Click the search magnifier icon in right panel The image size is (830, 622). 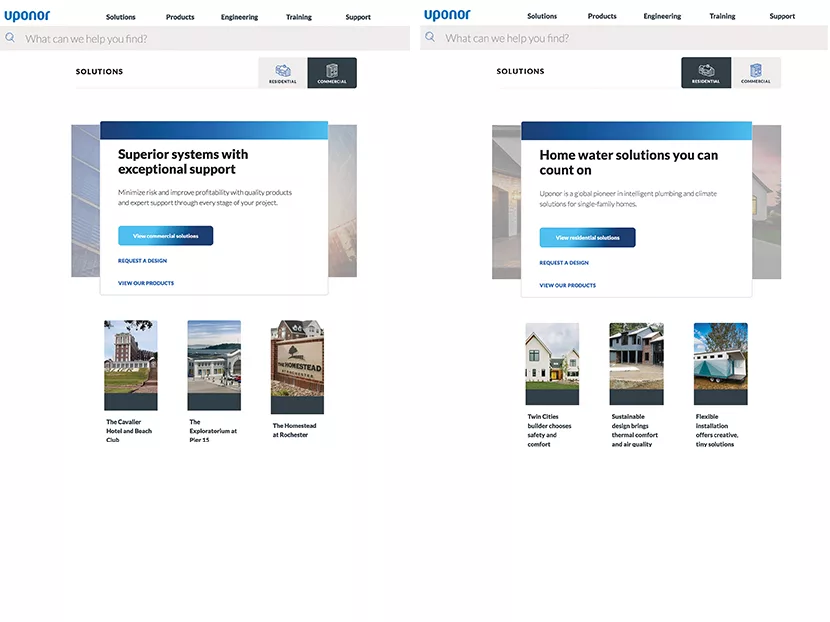click(x=429, y=37)
